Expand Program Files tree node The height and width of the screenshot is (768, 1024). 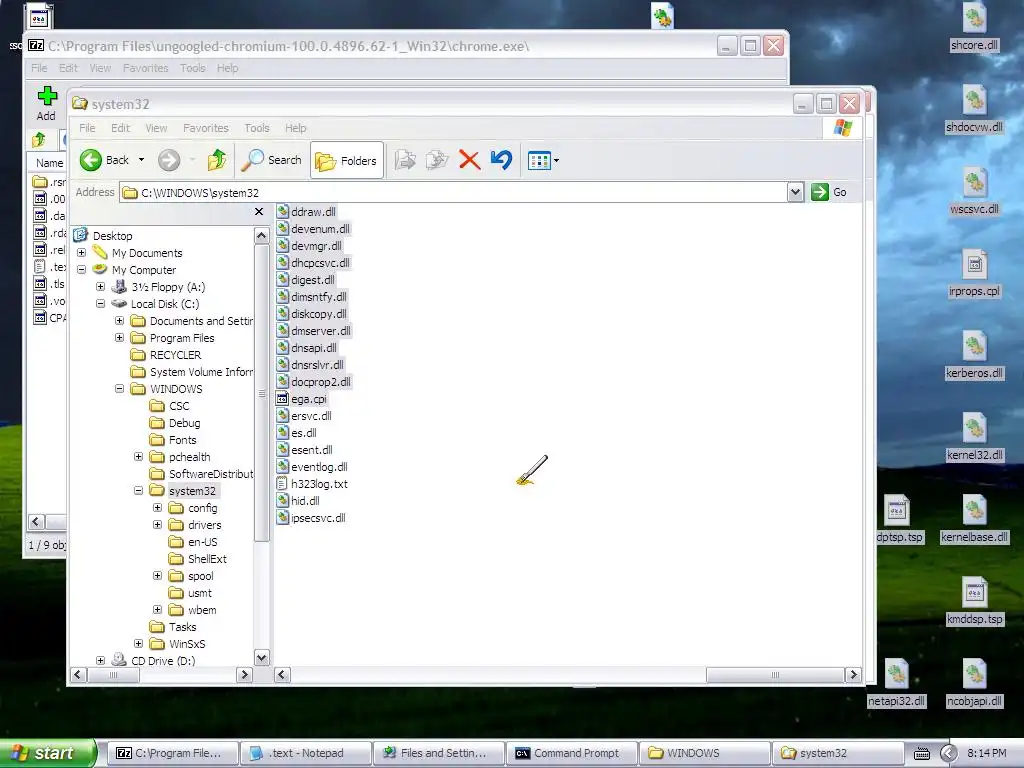[x=120, y=338]
